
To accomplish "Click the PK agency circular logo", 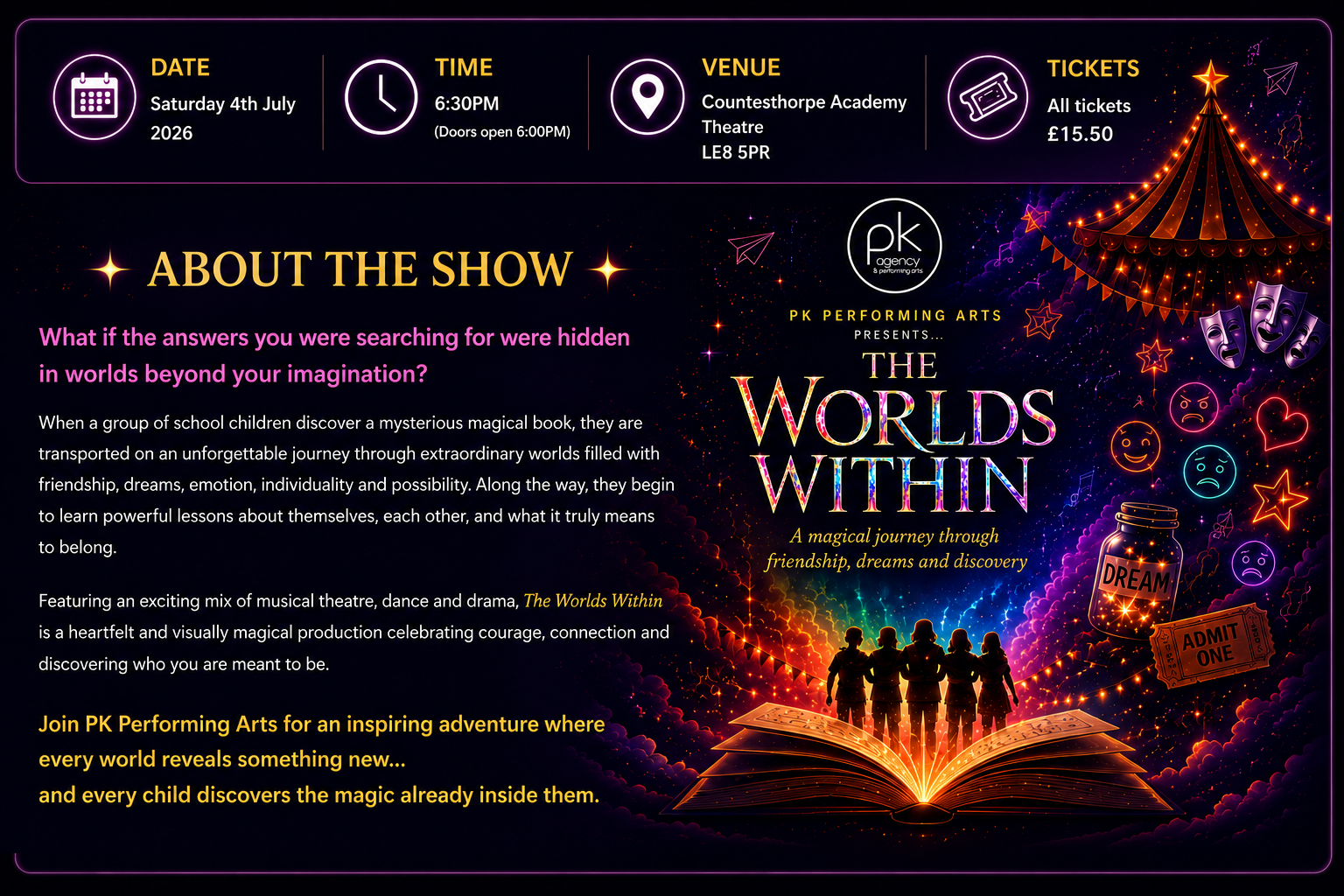I will (x=894, y=246).
